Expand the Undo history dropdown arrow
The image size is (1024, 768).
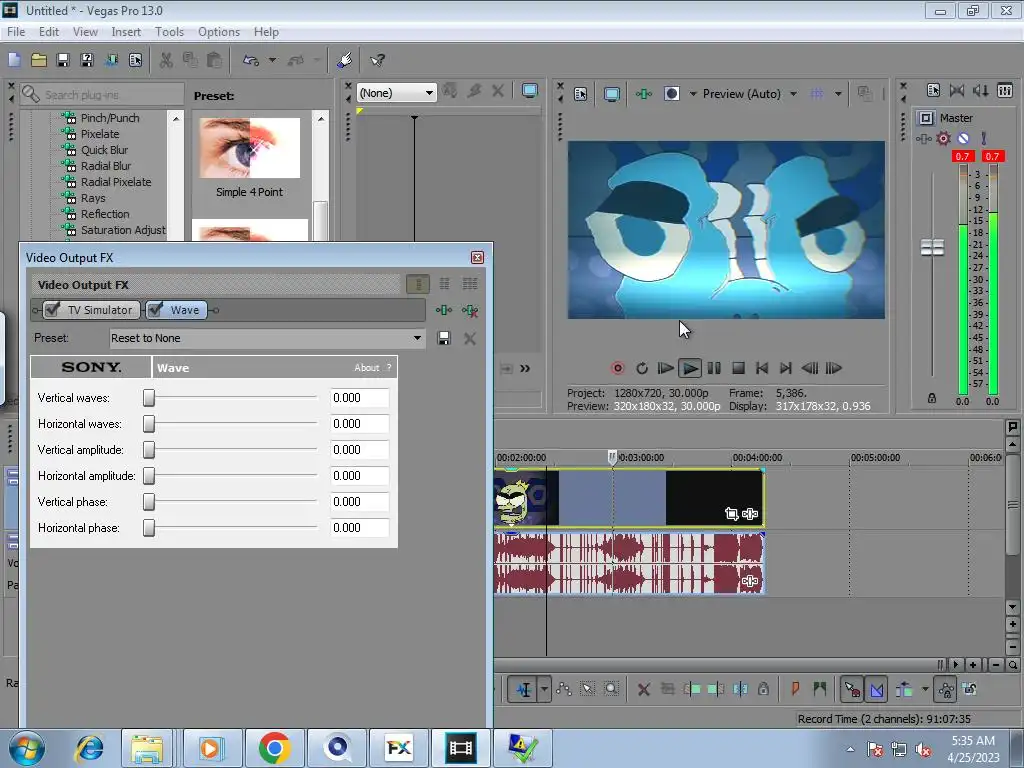click(x=272, y=60)
